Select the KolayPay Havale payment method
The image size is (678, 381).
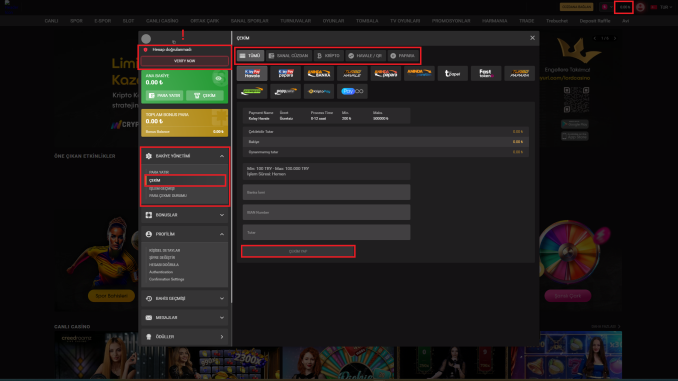[x=253, y=74]
